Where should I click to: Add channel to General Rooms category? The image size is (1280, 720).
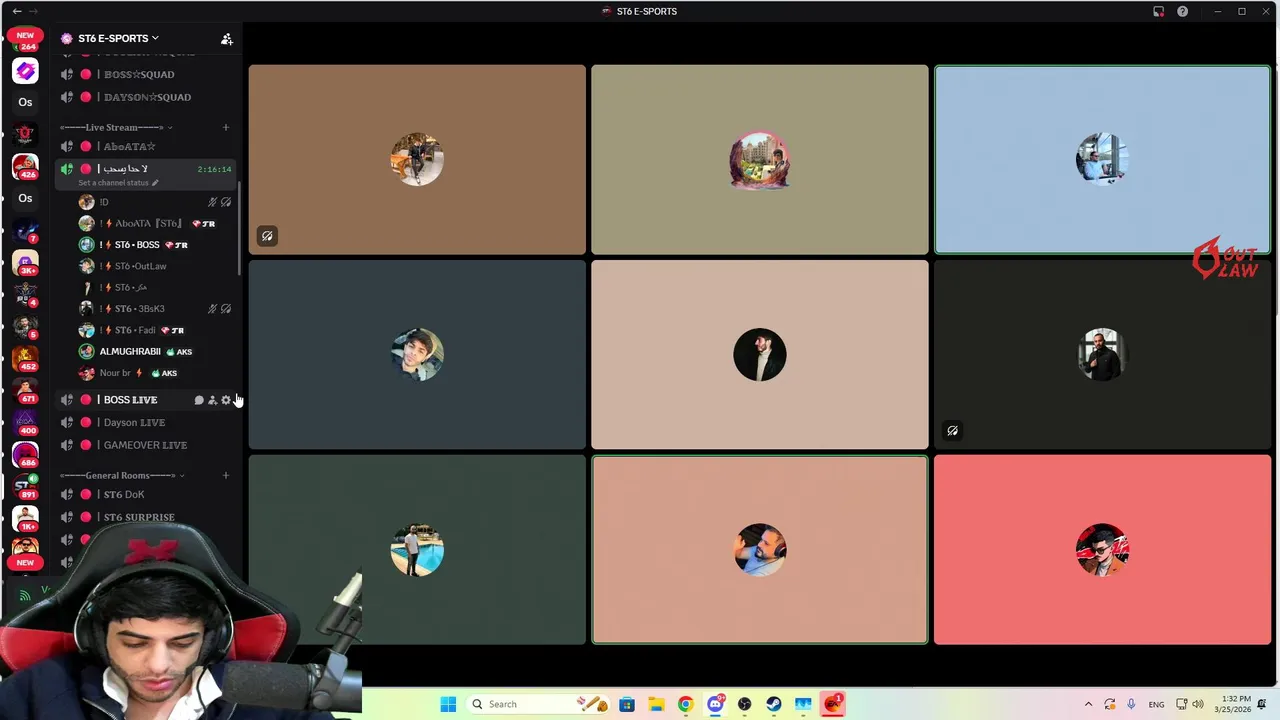[x=226, y=475]
